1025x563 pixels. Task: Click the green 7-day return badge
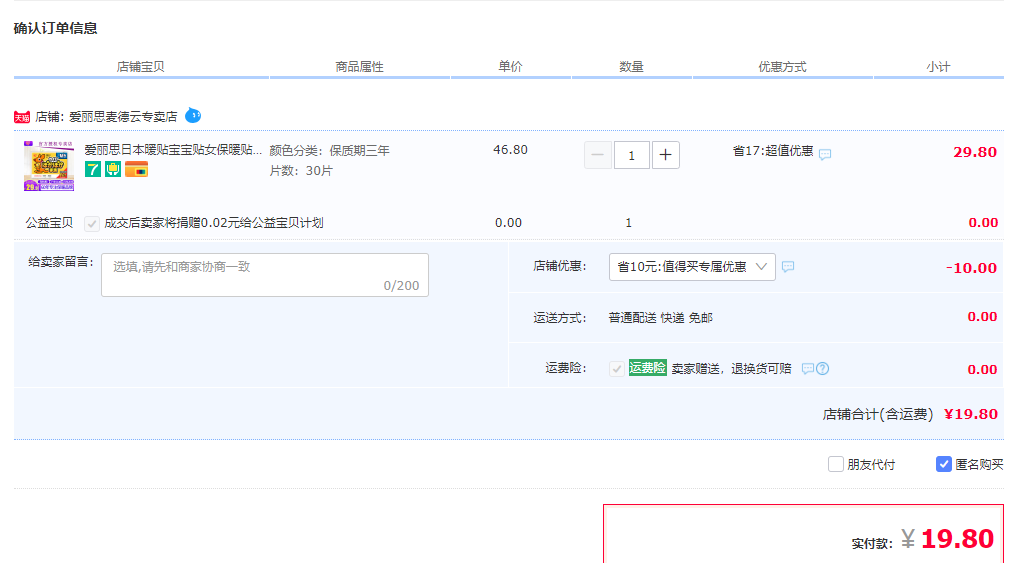click(93, 170)
